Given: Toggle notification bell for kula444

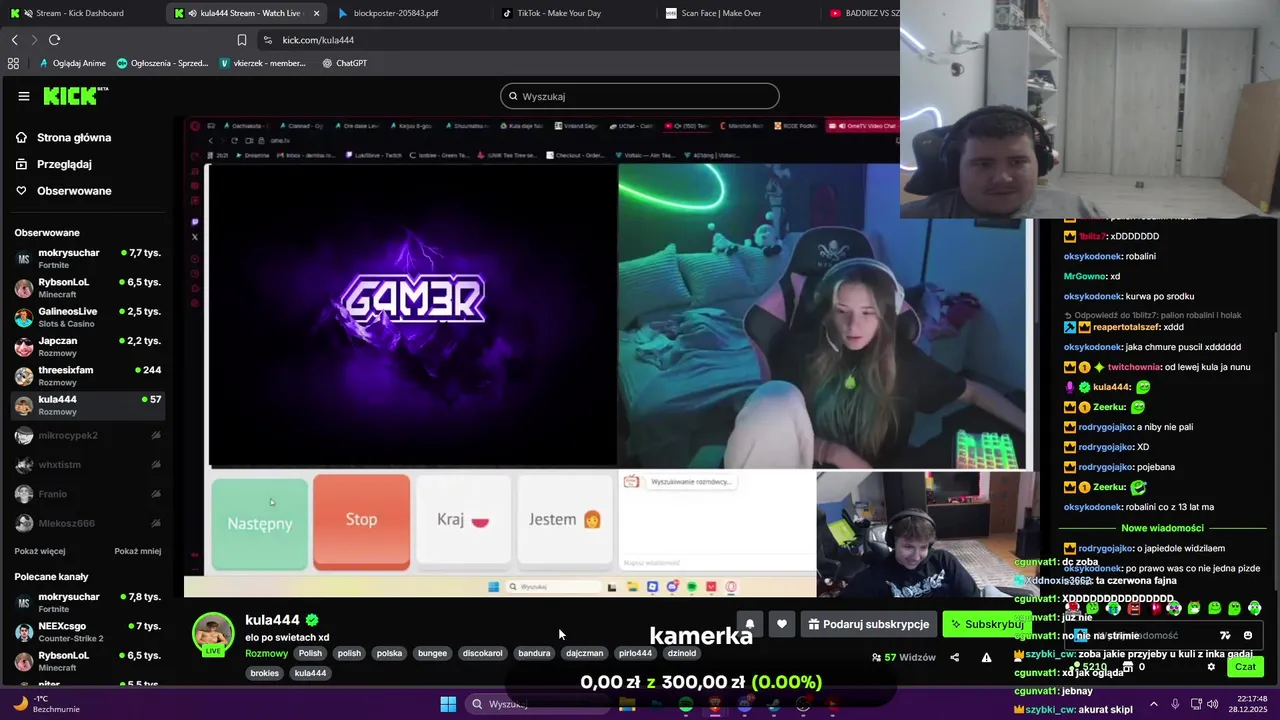Looking at the screenshot, I should (x=749, y=624).
